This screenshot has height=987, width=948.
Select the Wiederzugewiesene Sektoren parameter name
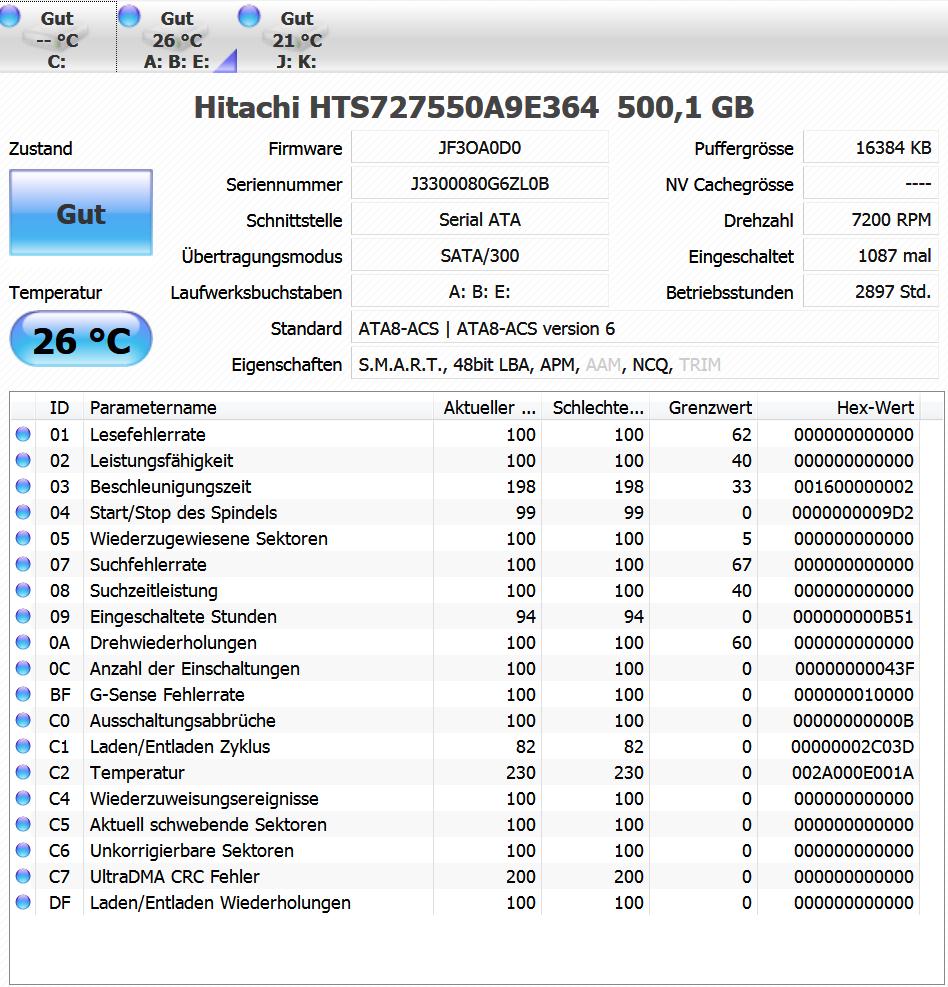pos(208,539)
